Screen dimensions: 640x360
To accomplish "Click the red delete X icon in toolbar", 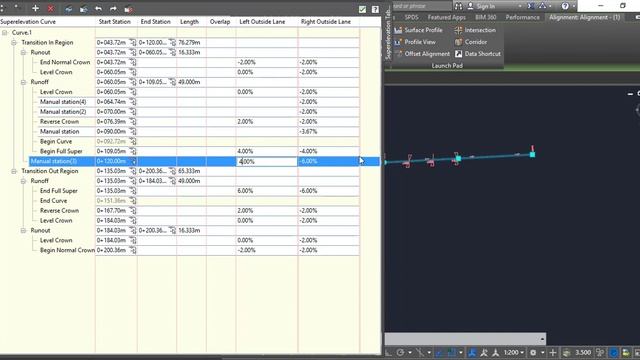I will (x=51, y=9).
